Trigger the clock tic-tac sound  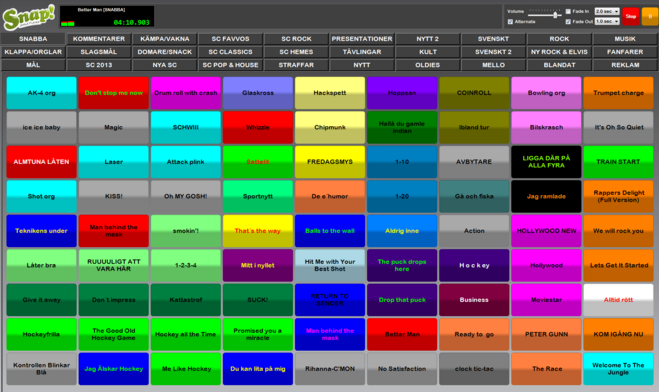click(474, 368)
